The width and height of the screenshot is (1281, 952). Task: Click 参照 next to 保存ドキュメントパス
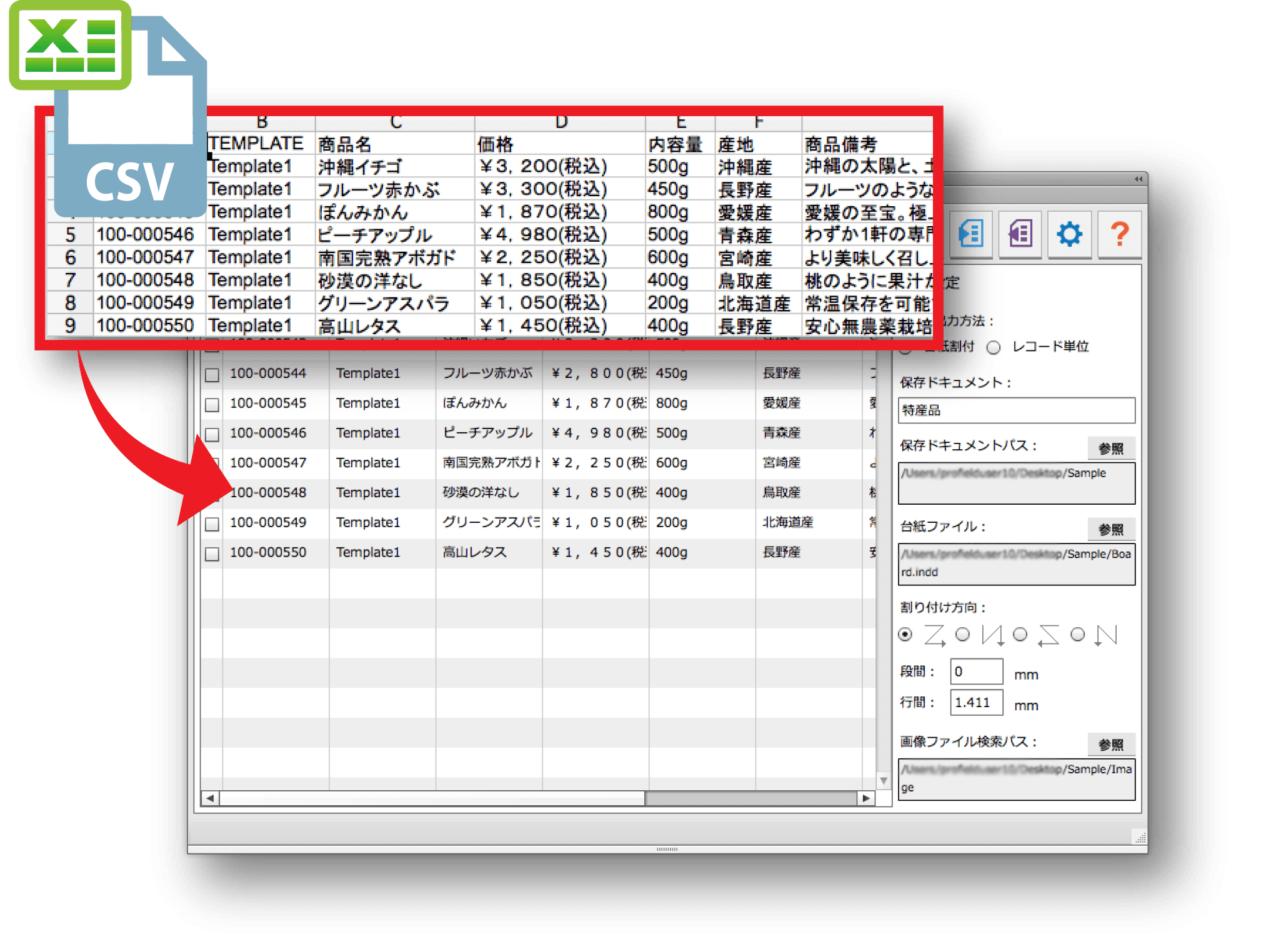pos(1112,449)
